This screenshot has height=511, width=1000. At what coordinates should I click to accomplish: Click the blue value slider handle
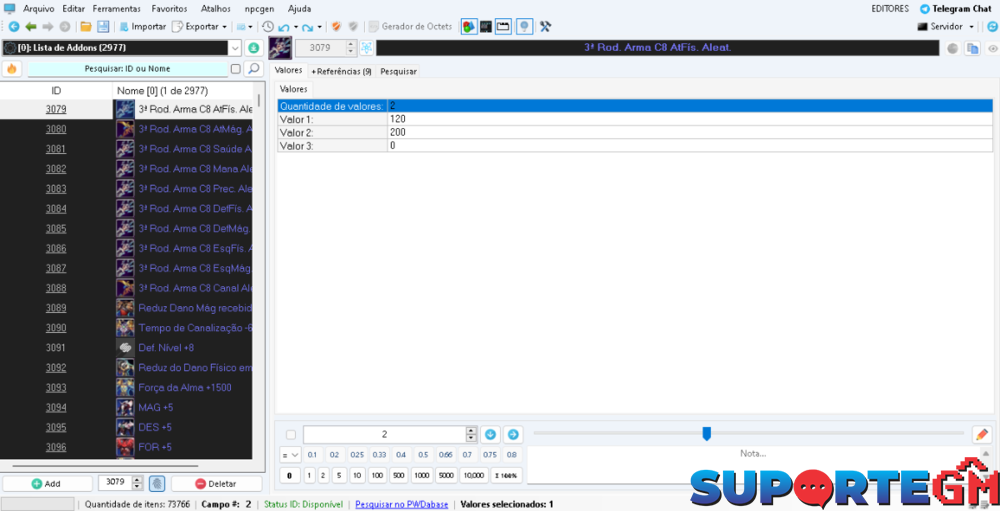706,433
